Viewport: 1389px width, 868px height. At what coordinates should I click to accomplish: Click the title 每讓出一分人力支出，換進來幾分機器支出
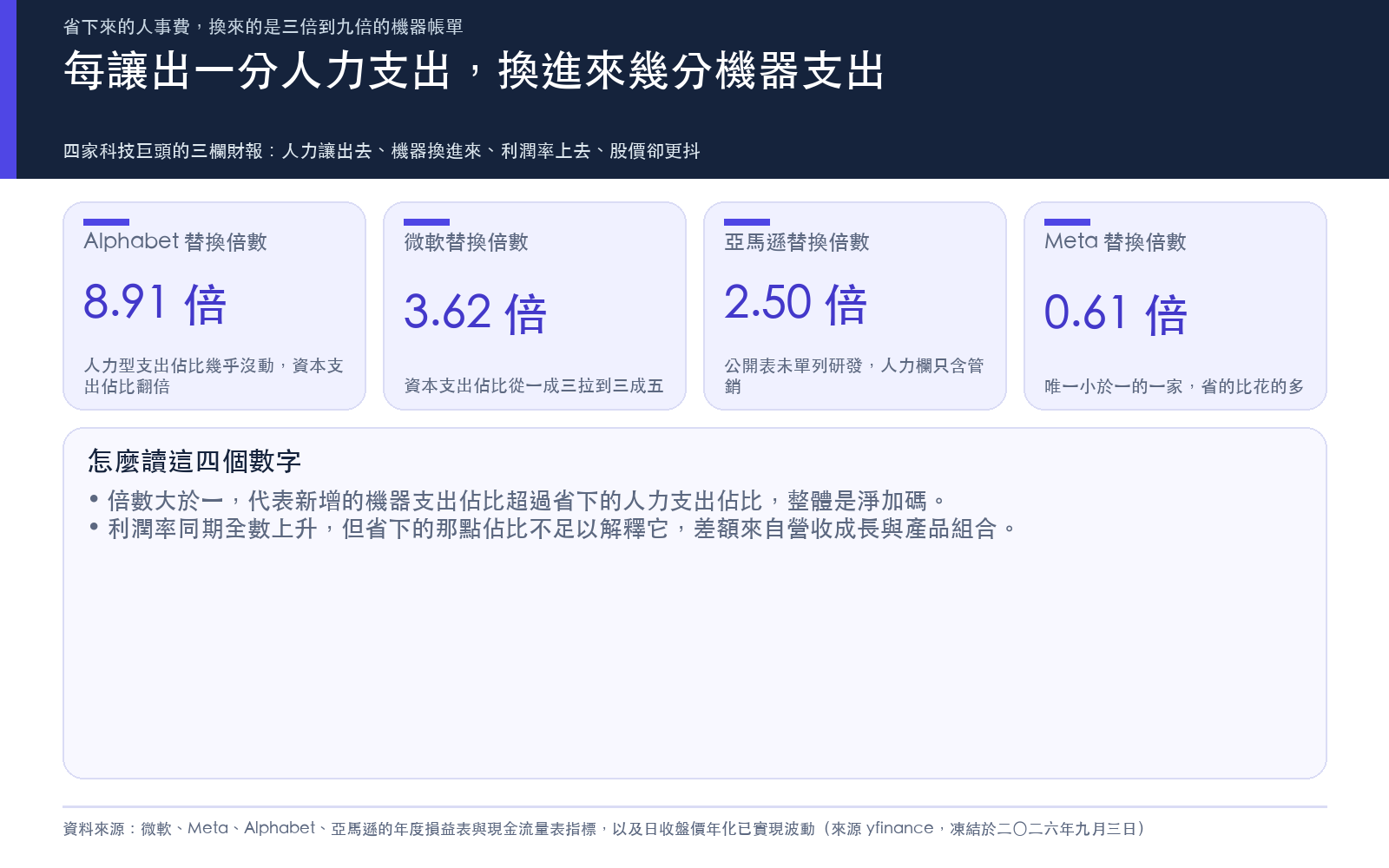[474, 71]
